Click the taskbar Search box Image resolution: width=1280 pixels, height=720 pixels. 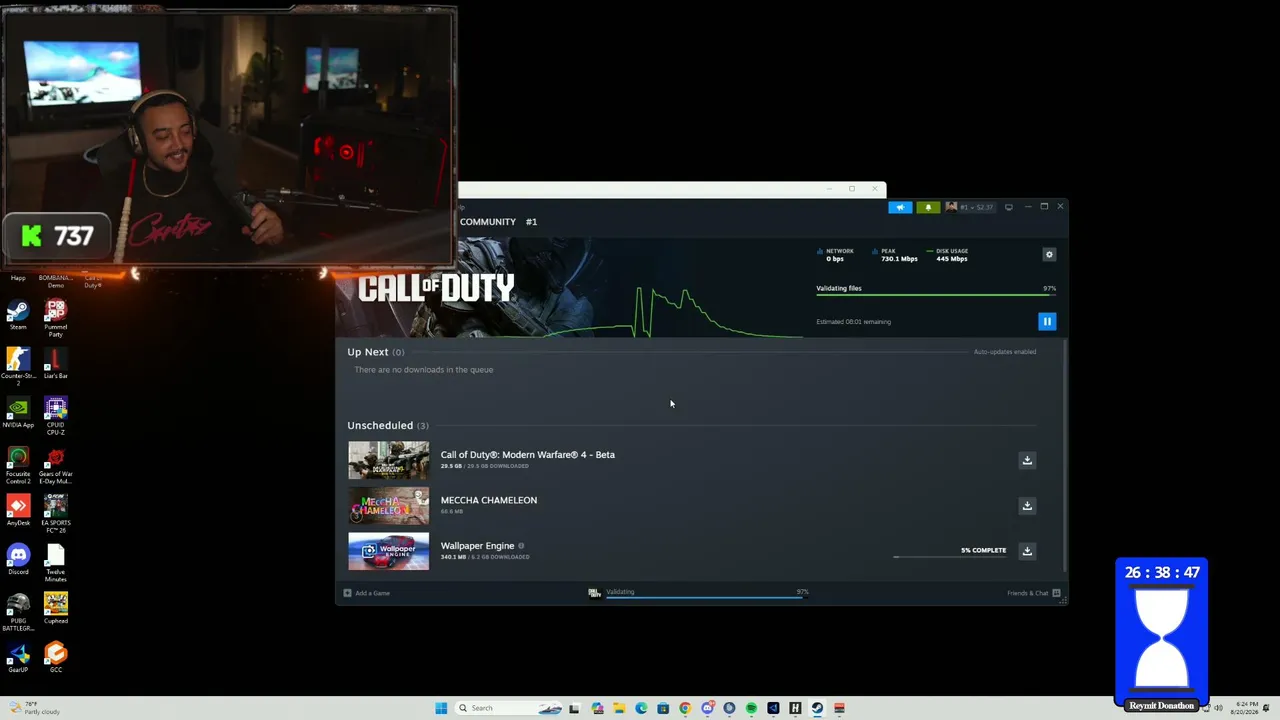tap(508, 708)
